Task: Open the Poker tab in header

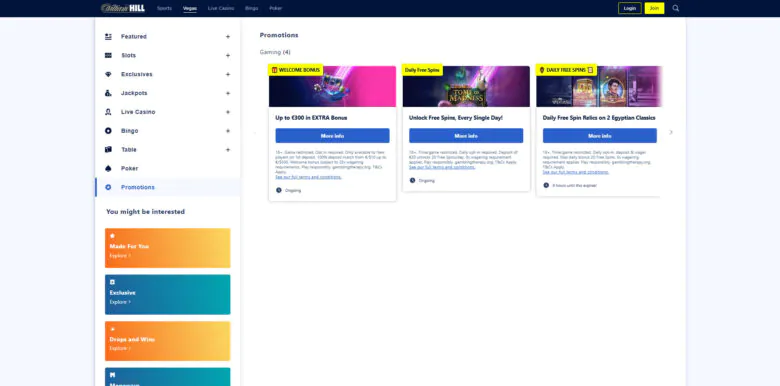Action: [x=276, y=8]
